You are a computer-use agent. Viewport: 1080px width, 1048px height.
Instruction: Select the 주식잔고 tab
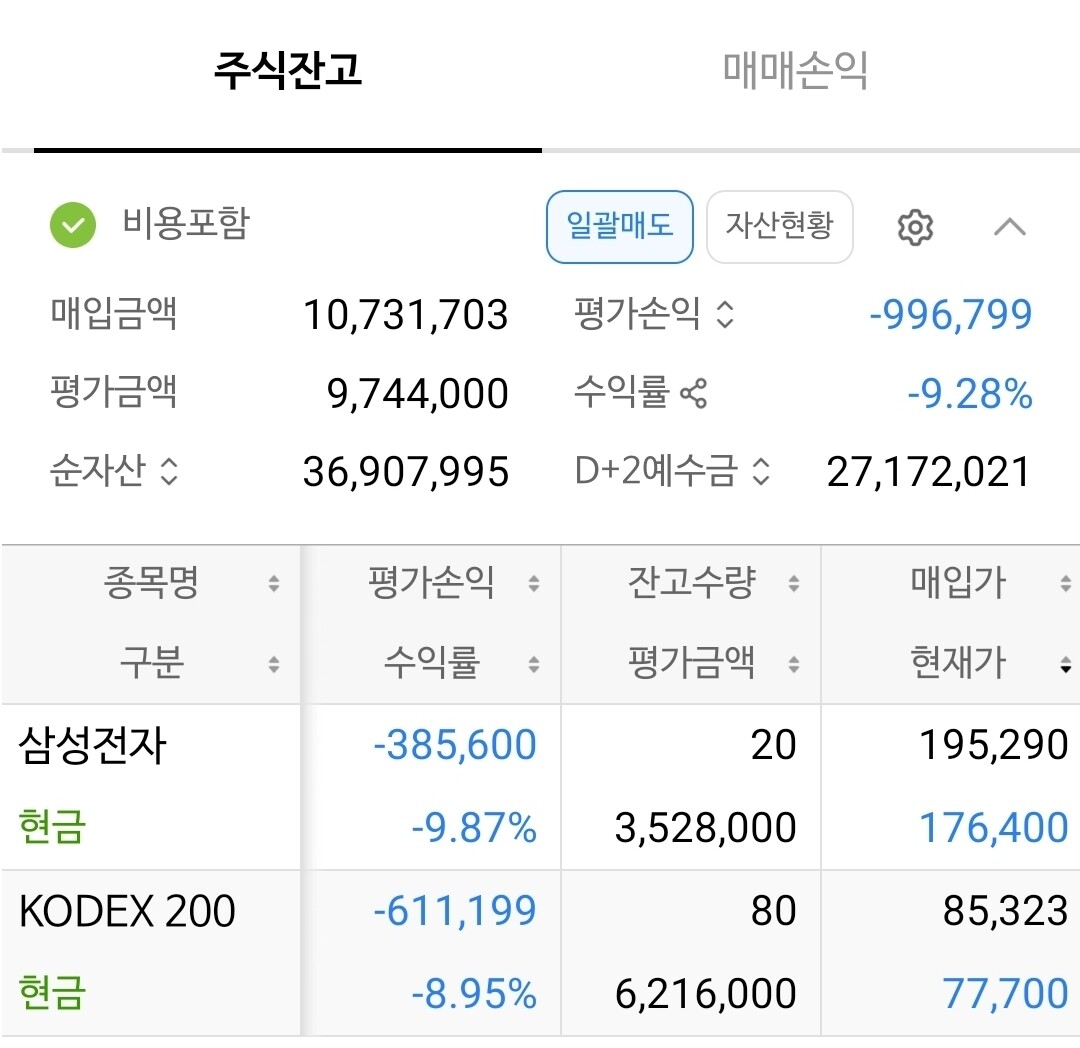tap(288, 72)
